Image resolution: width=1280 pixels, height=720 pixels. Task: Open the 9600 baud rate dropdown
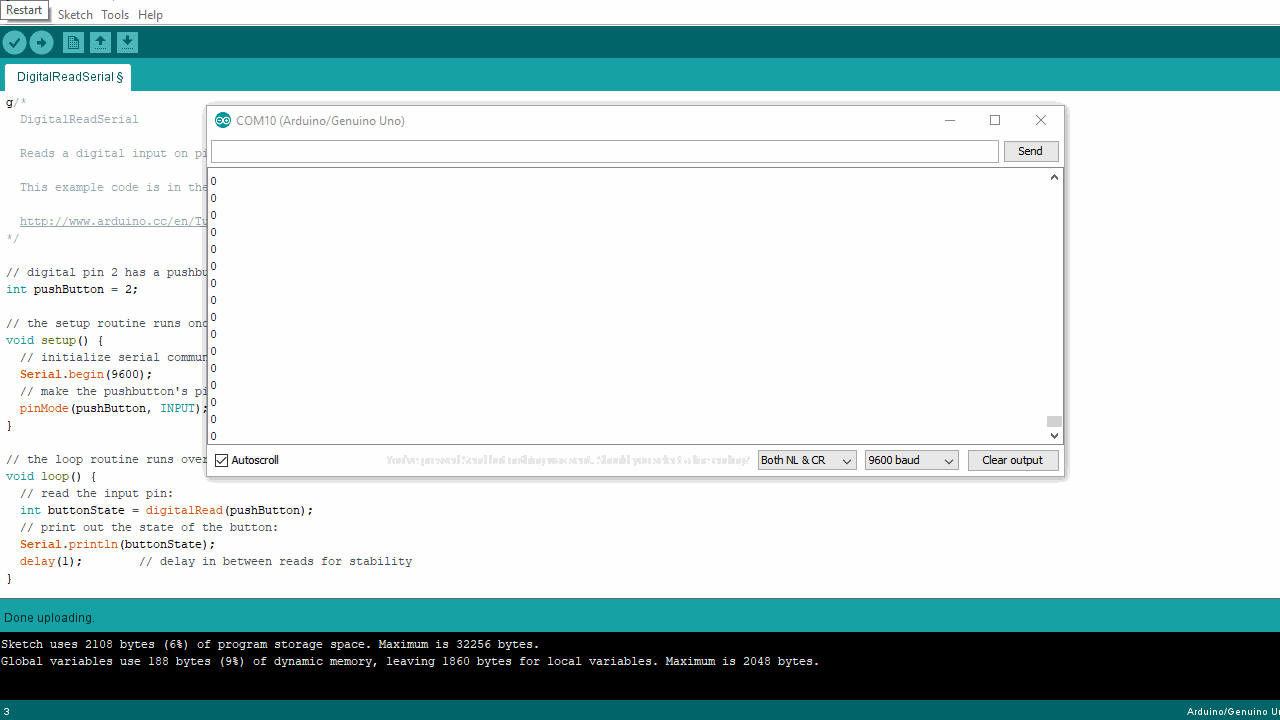point(912,461)
